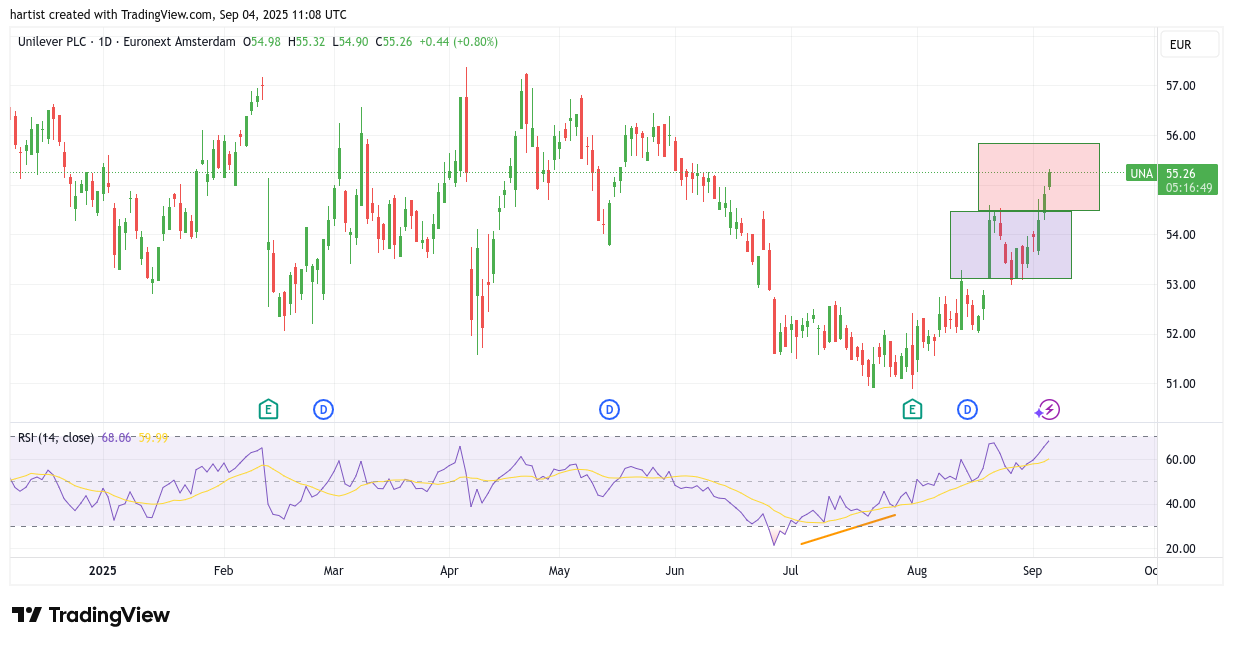
Task: Click the RSI value 68.06
Action: click(x=117, y=437)
